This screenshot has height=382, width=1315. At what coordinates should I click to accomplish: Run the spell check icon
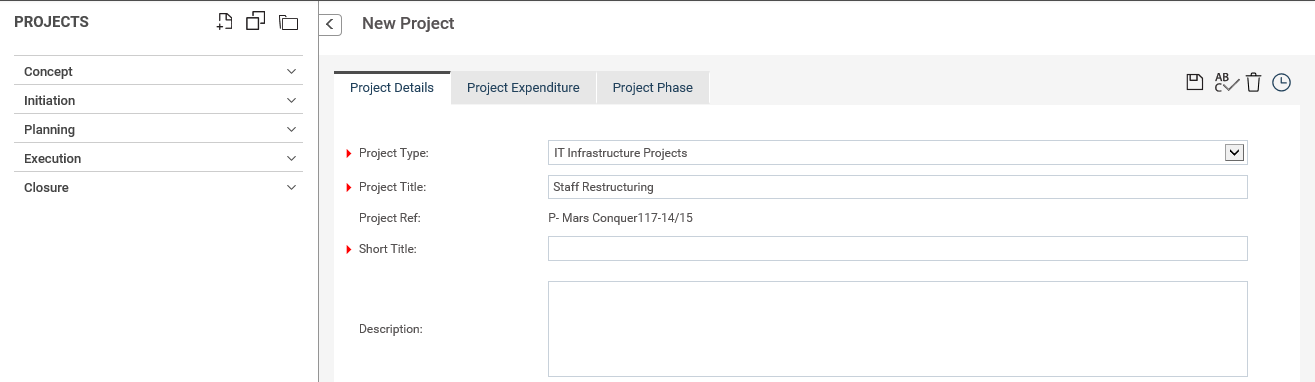[1226, 83]
